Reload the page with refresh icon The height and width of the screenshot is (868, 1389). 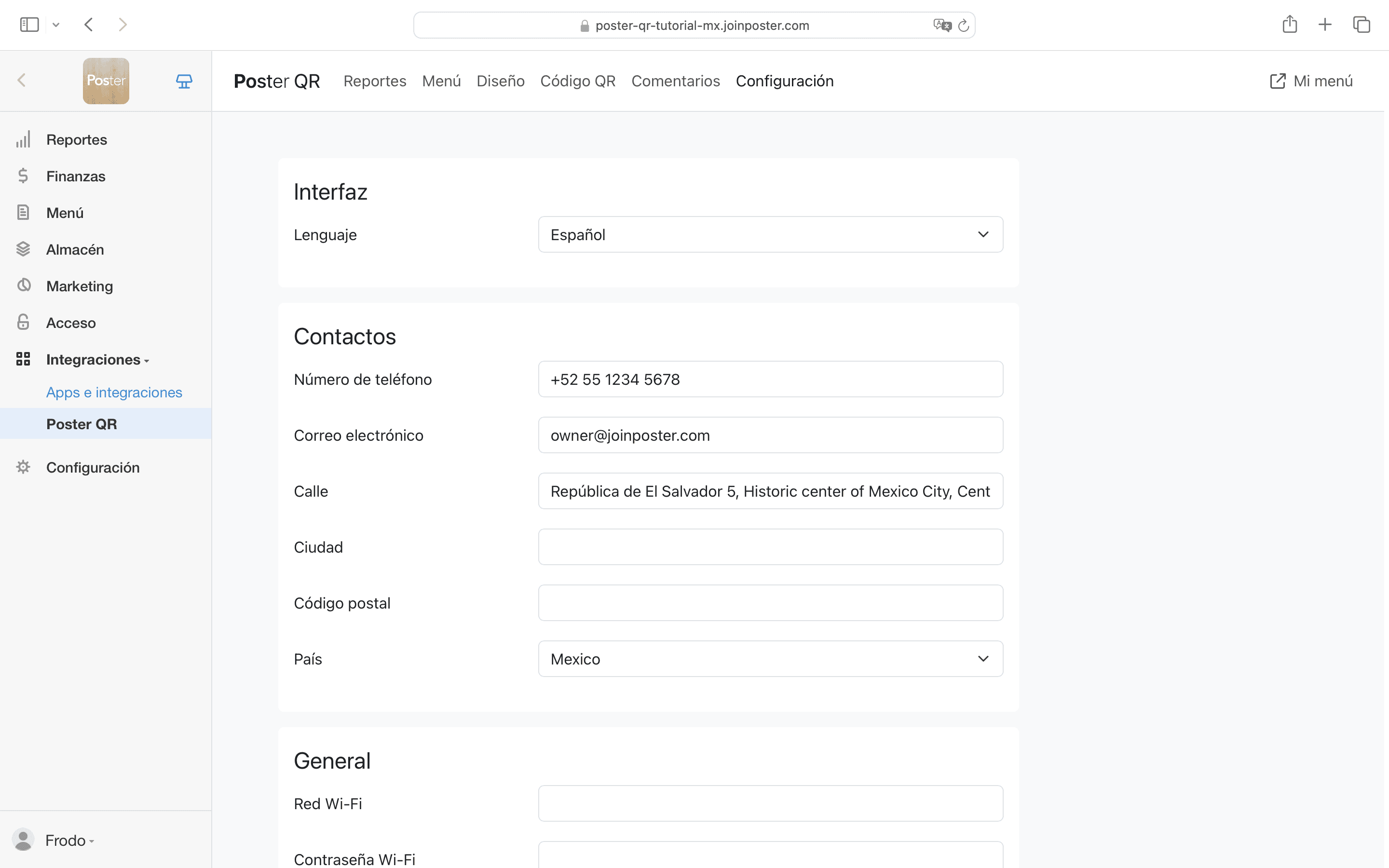tap(964, 25)
